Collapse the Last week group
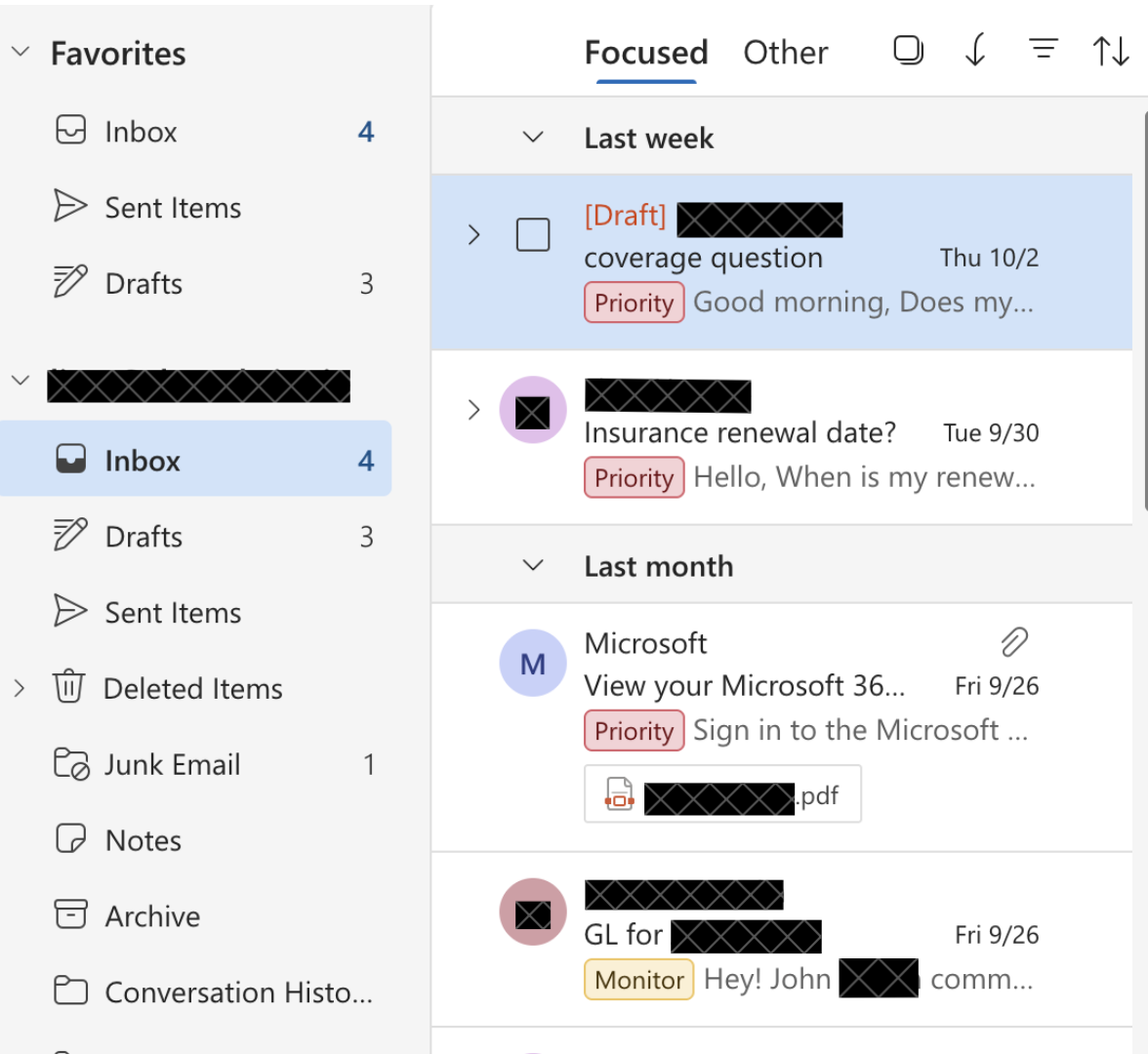The image size is (1148, 1054). [533, 138]
